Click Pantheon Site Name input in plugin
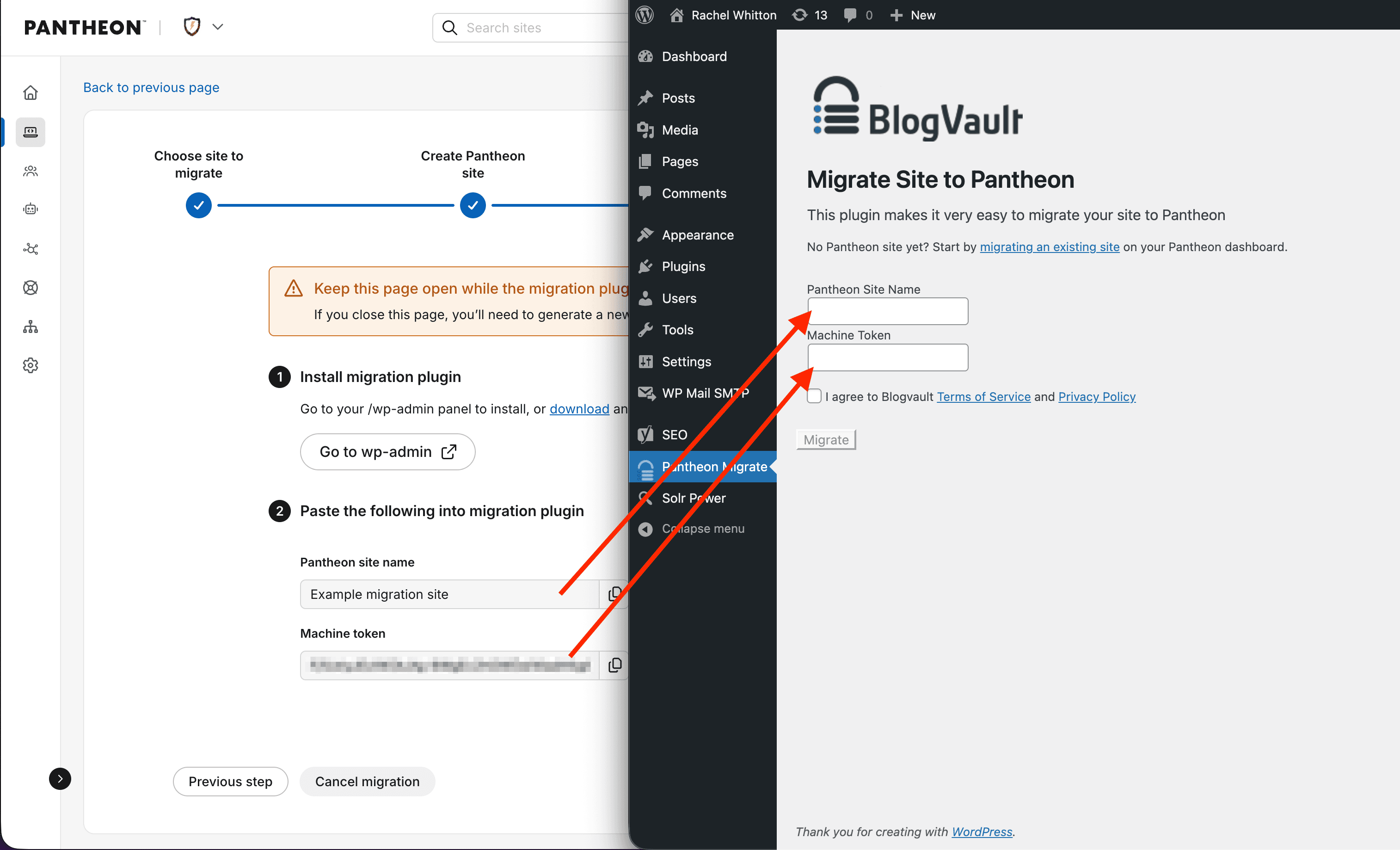This screenshot has height=850, width=1400. pos(888,311)
